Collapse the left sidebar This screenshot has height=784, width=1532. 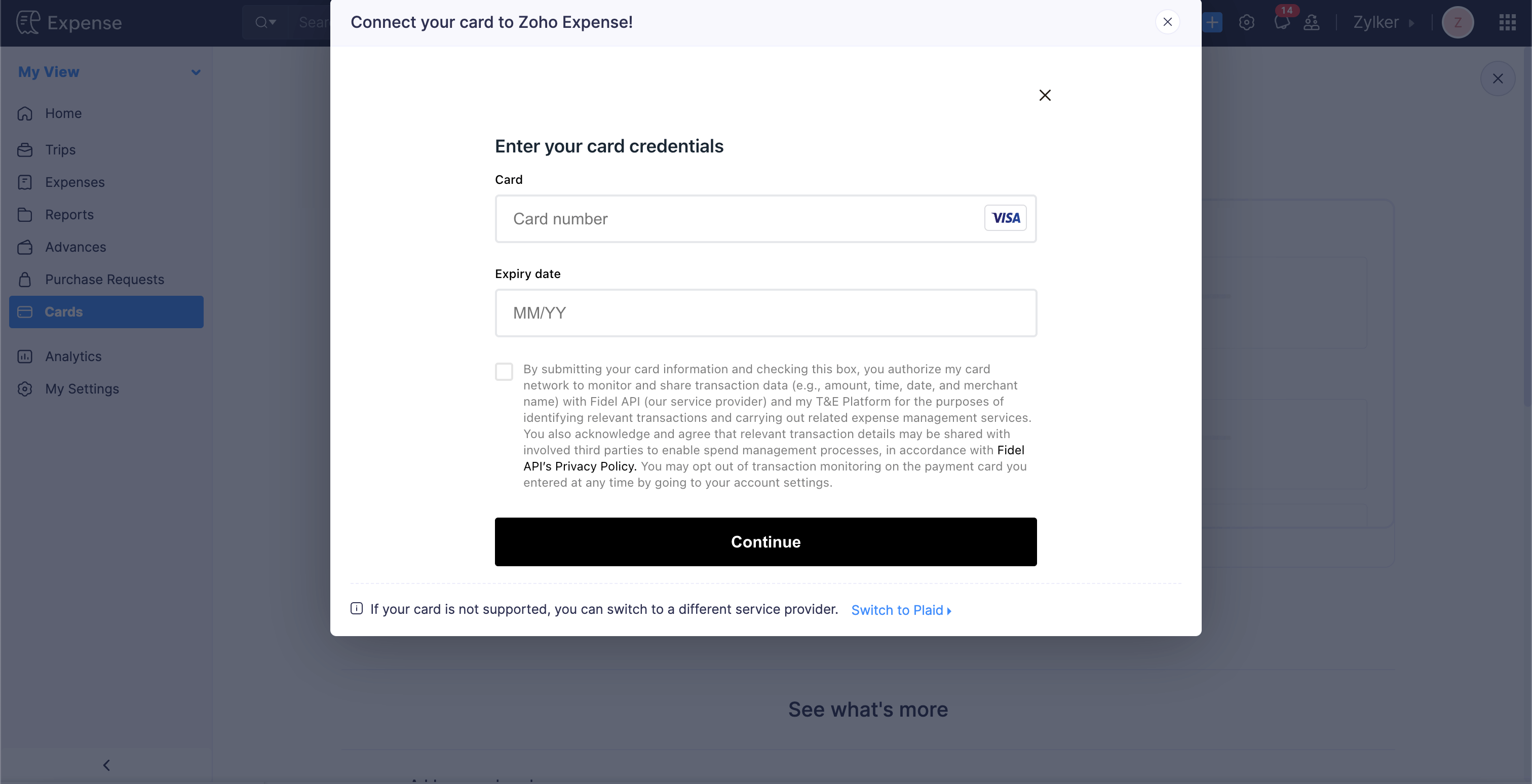click(x=107, y=765)
